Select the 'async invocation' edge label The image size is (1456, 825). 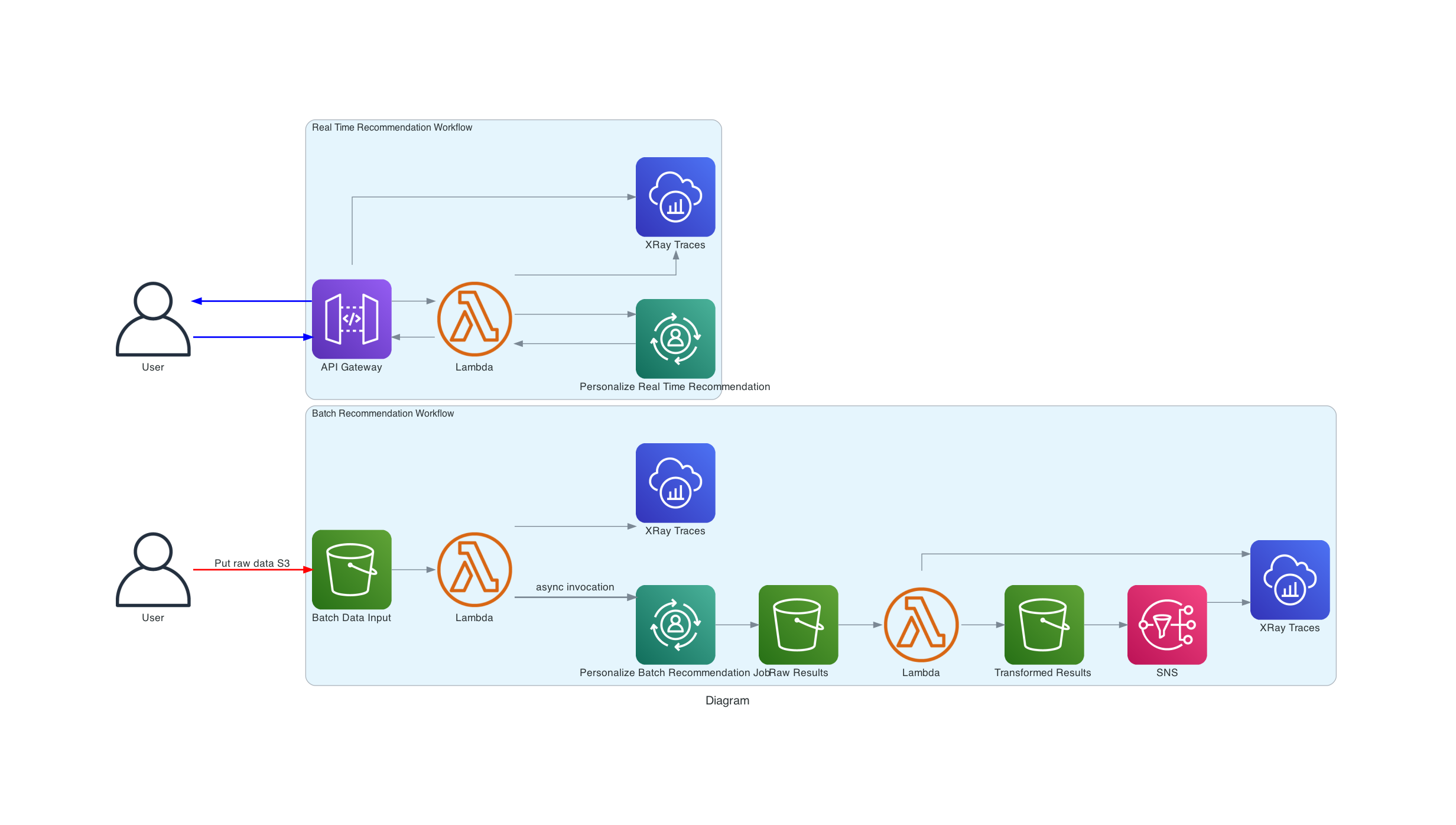coord(574,587)
